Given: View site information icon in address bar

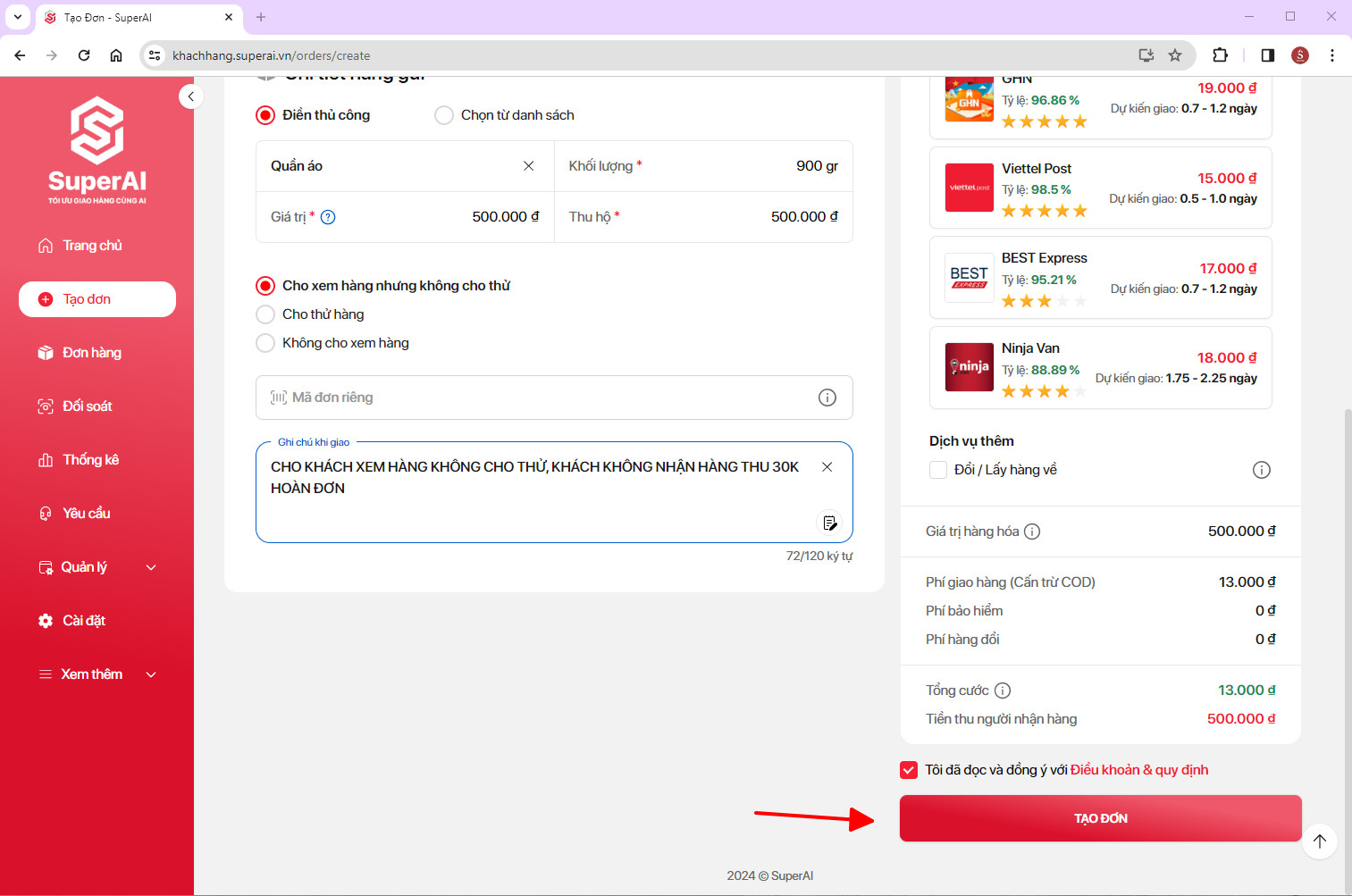Looking at the screenshot, I should pyautogui.click(x=155, y=55).
